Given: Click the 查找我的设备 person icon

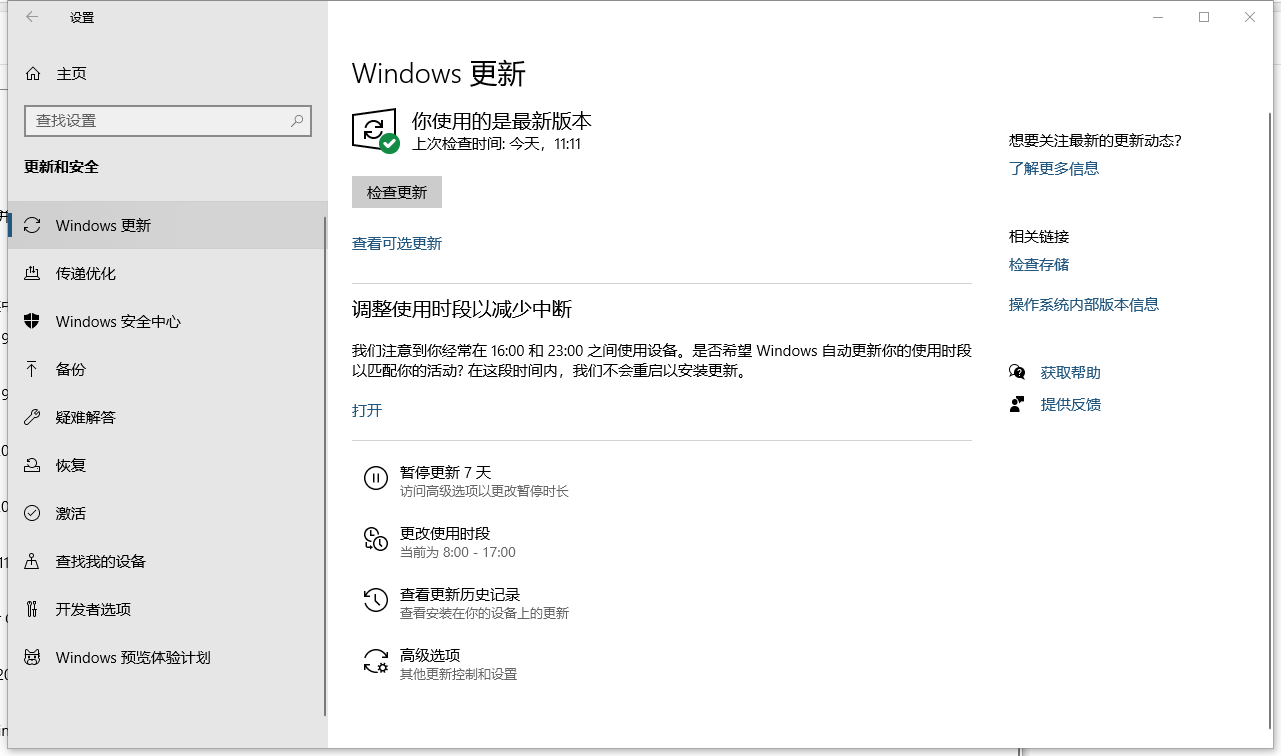Looking at the screenshot, I should point(33,561).
